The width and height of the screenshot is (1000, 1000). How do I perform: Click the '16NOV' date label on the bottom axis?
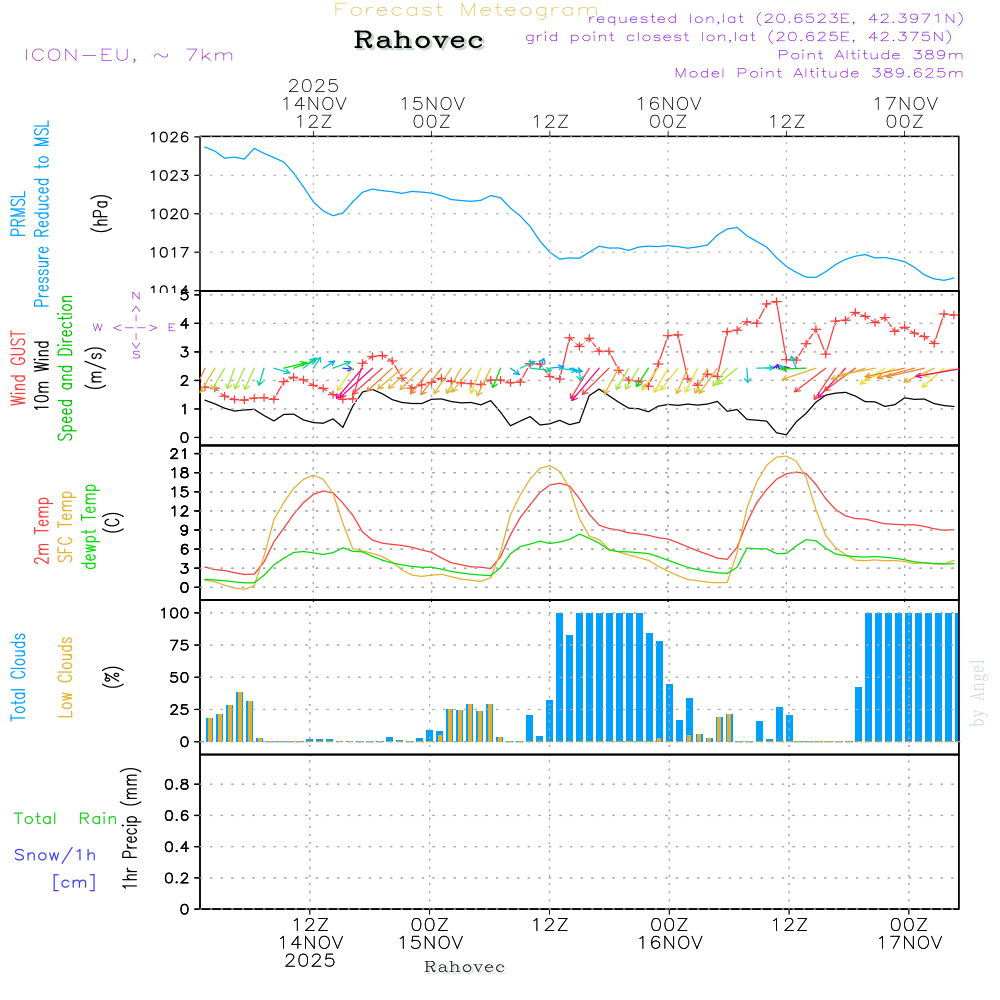(x=668, y=942)
